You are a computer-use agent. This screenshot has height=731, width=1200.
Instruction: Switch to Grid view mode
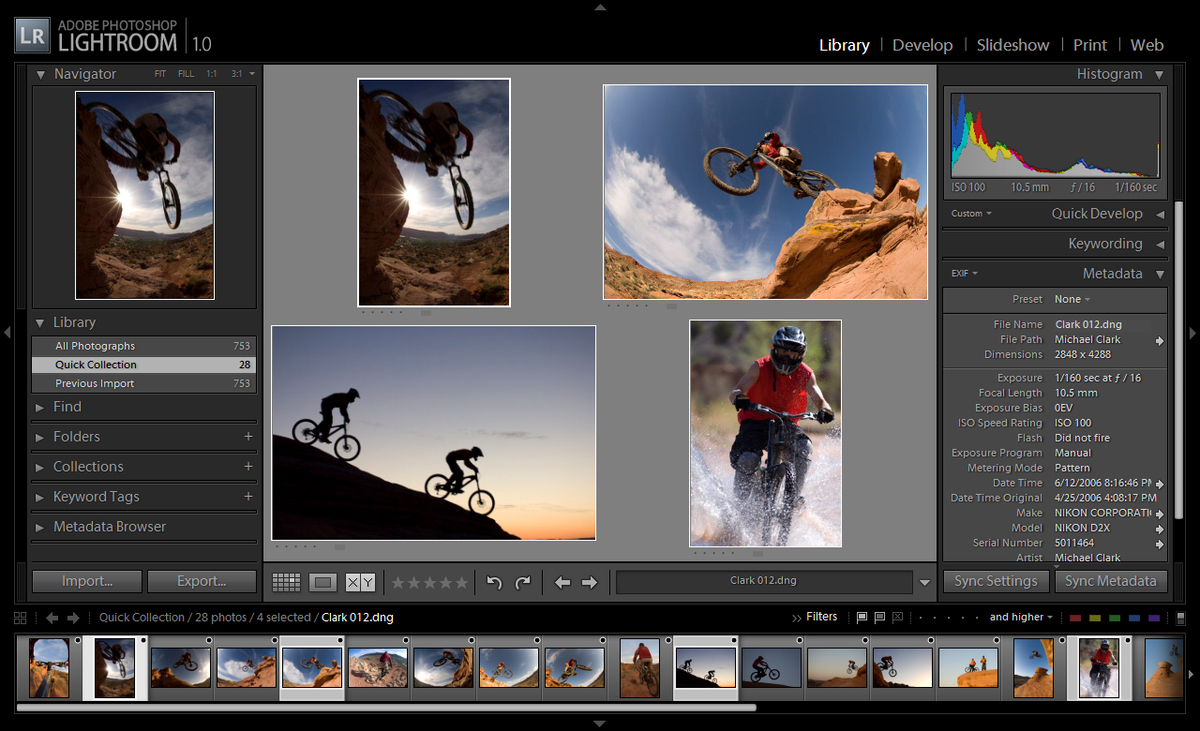coord(287,581)
